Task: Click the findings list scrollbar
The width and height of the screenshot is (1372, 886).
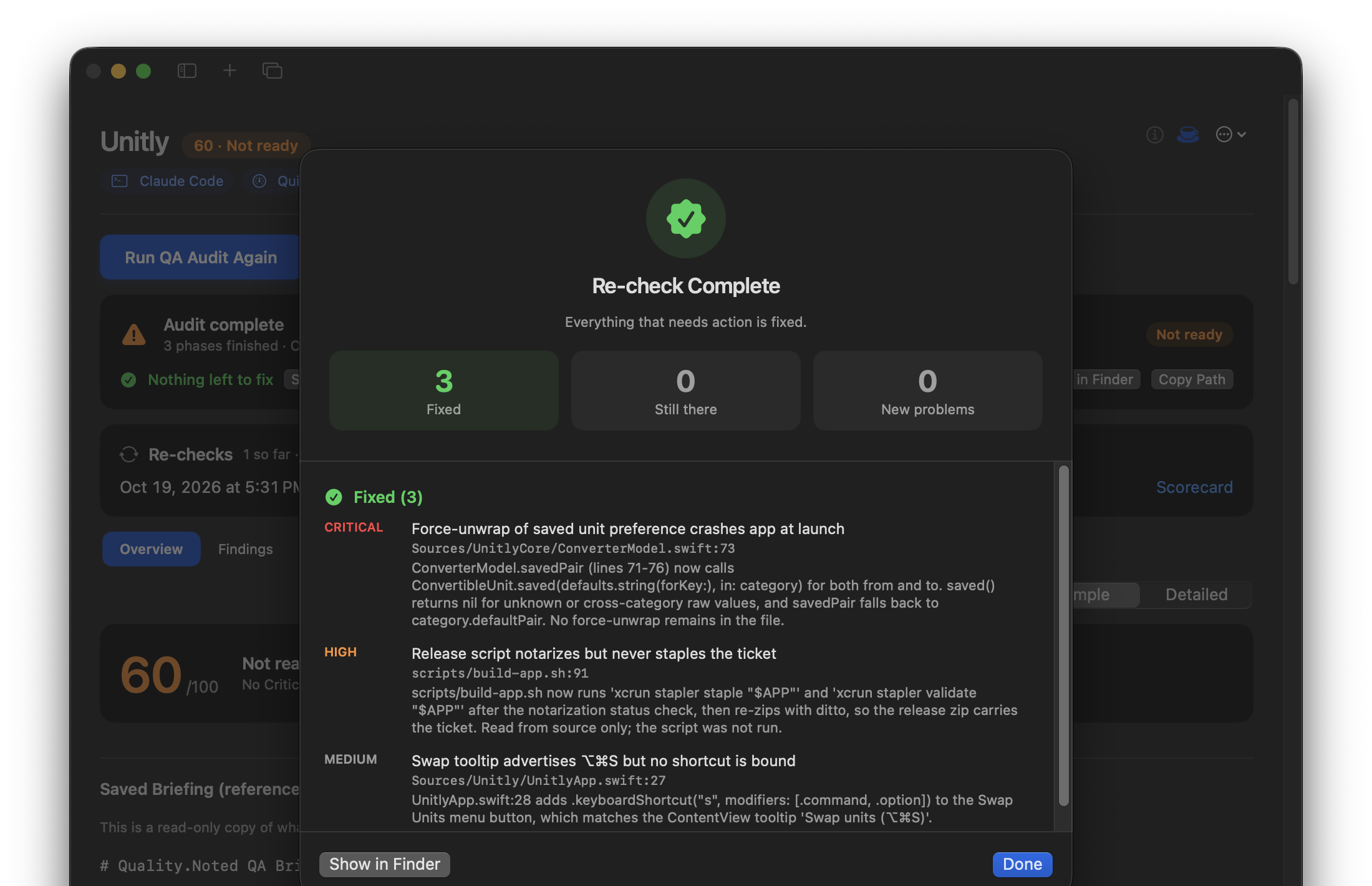Action: 1063,635
